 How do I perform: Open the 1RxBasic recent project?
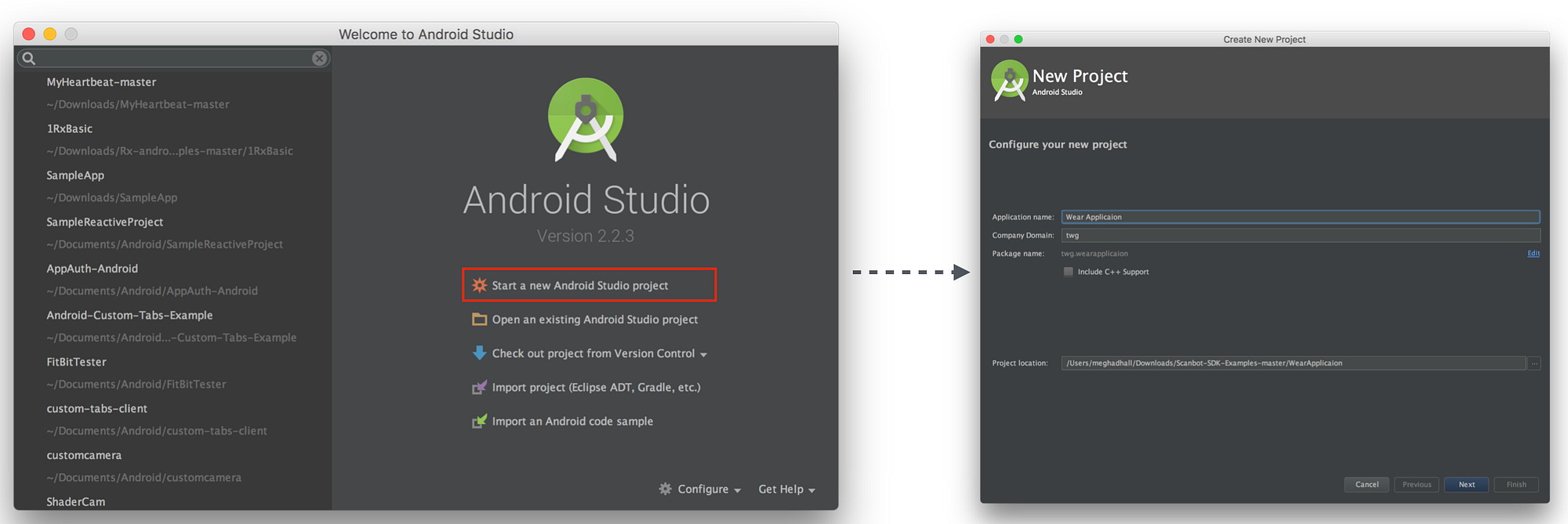(x=70, y=128)
